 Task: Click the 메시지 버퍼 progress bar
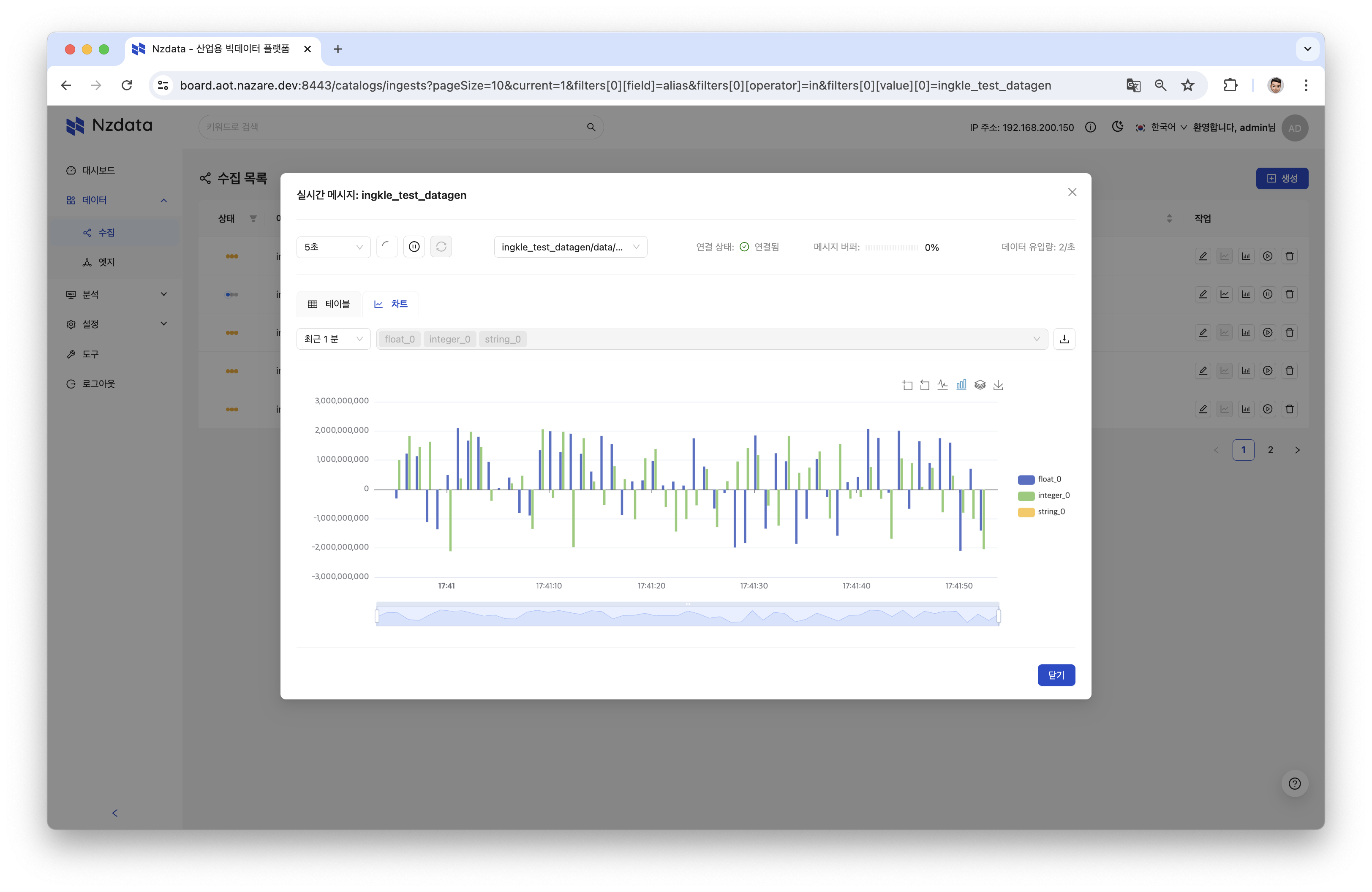click(x=891, y=247)
